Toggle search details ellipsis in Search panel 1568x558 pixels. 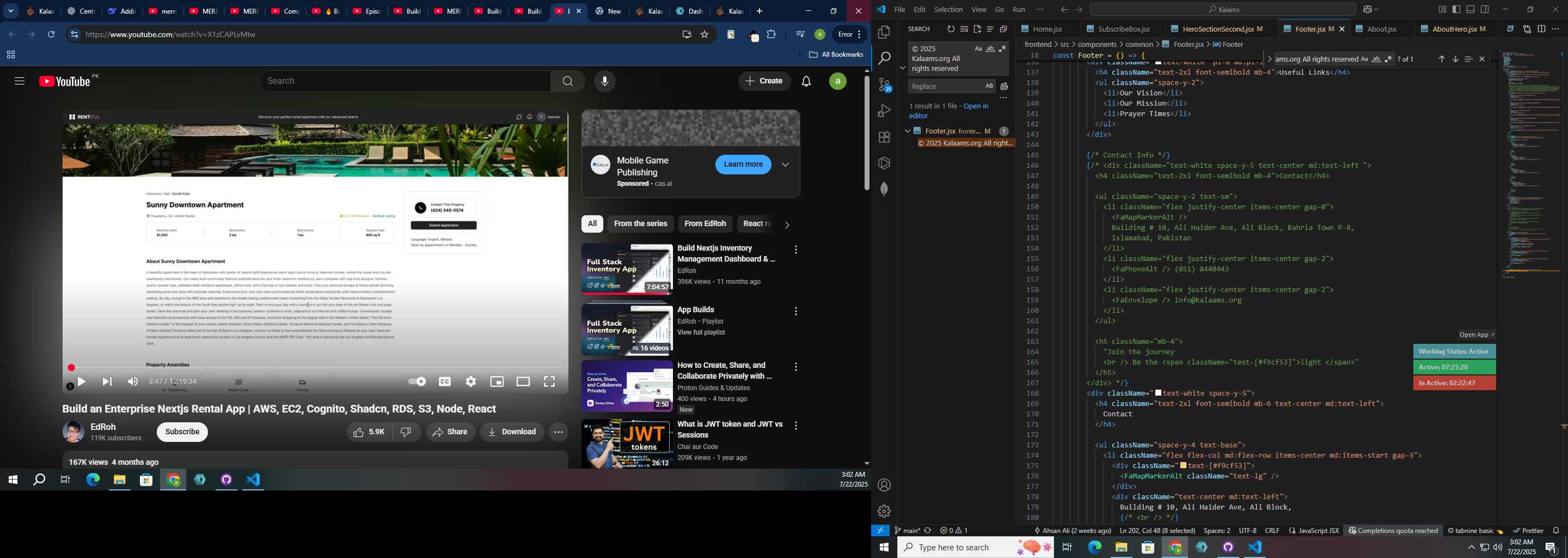click(1003, 99)
